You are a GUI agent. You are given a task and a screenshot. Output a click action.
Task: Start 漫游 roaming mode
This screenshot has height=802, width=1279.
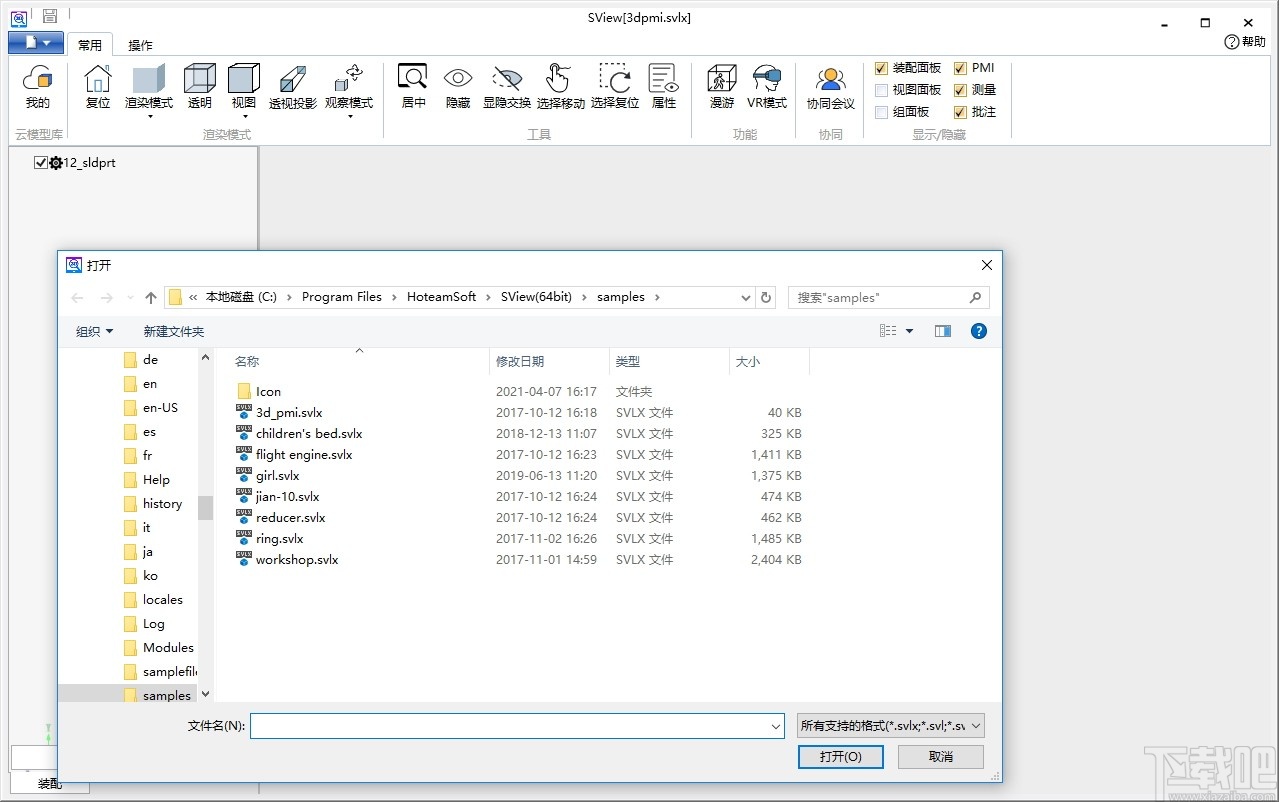coord(721,86)
